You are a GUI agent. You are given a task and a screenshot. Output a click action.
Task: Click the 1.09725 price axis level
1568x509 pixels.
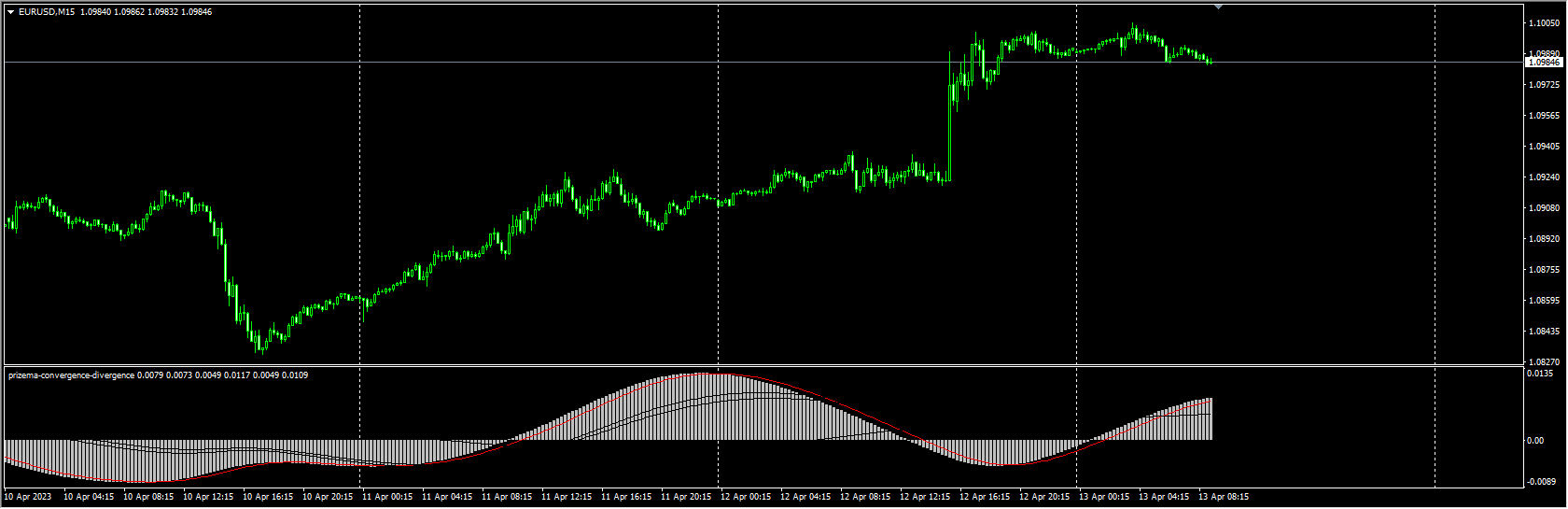point(1544,85)
